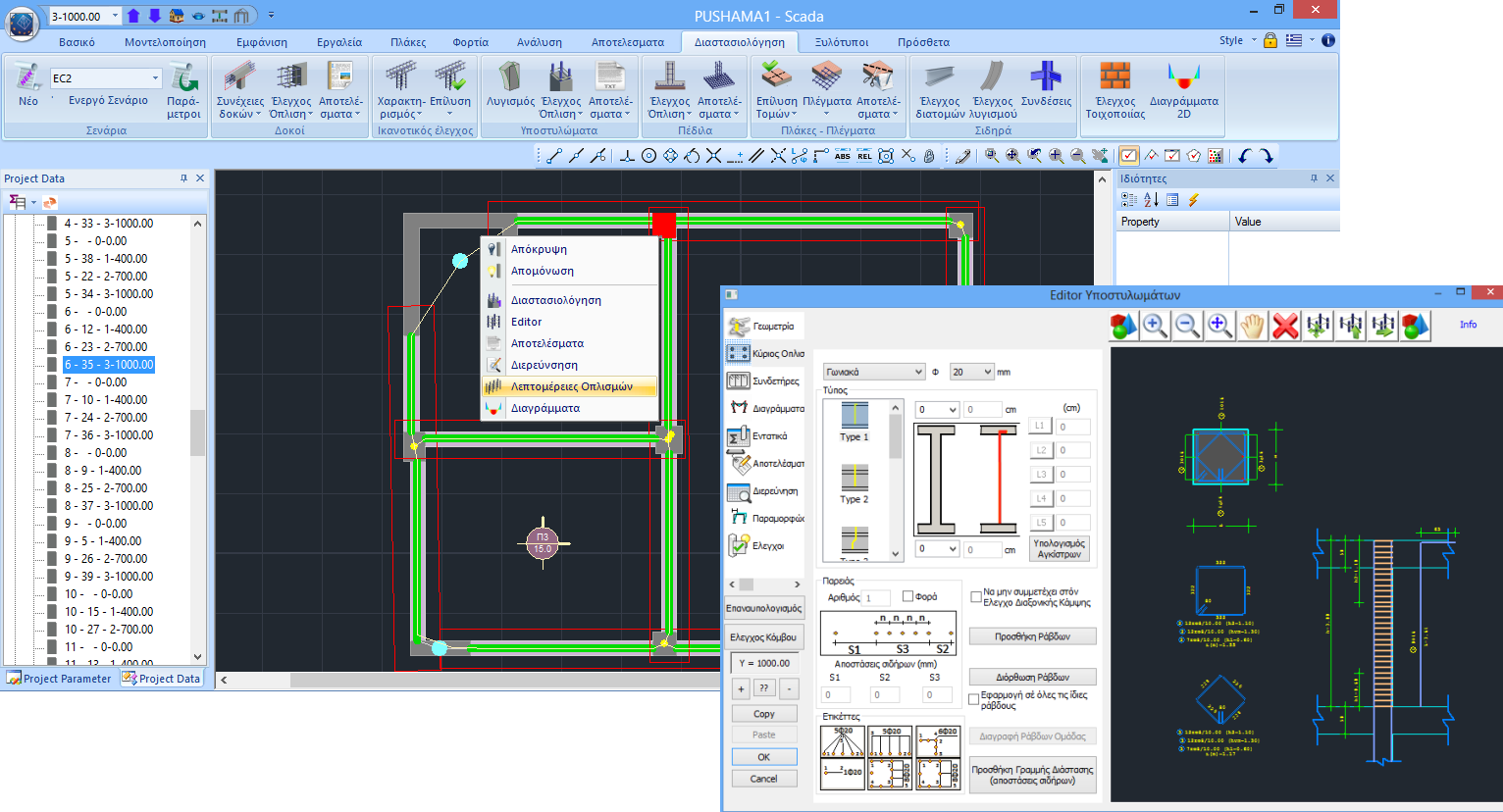The image size is (1503, 812).
Task: Click Project Data tree vertical scrollbar
Action: pos(198,440)
